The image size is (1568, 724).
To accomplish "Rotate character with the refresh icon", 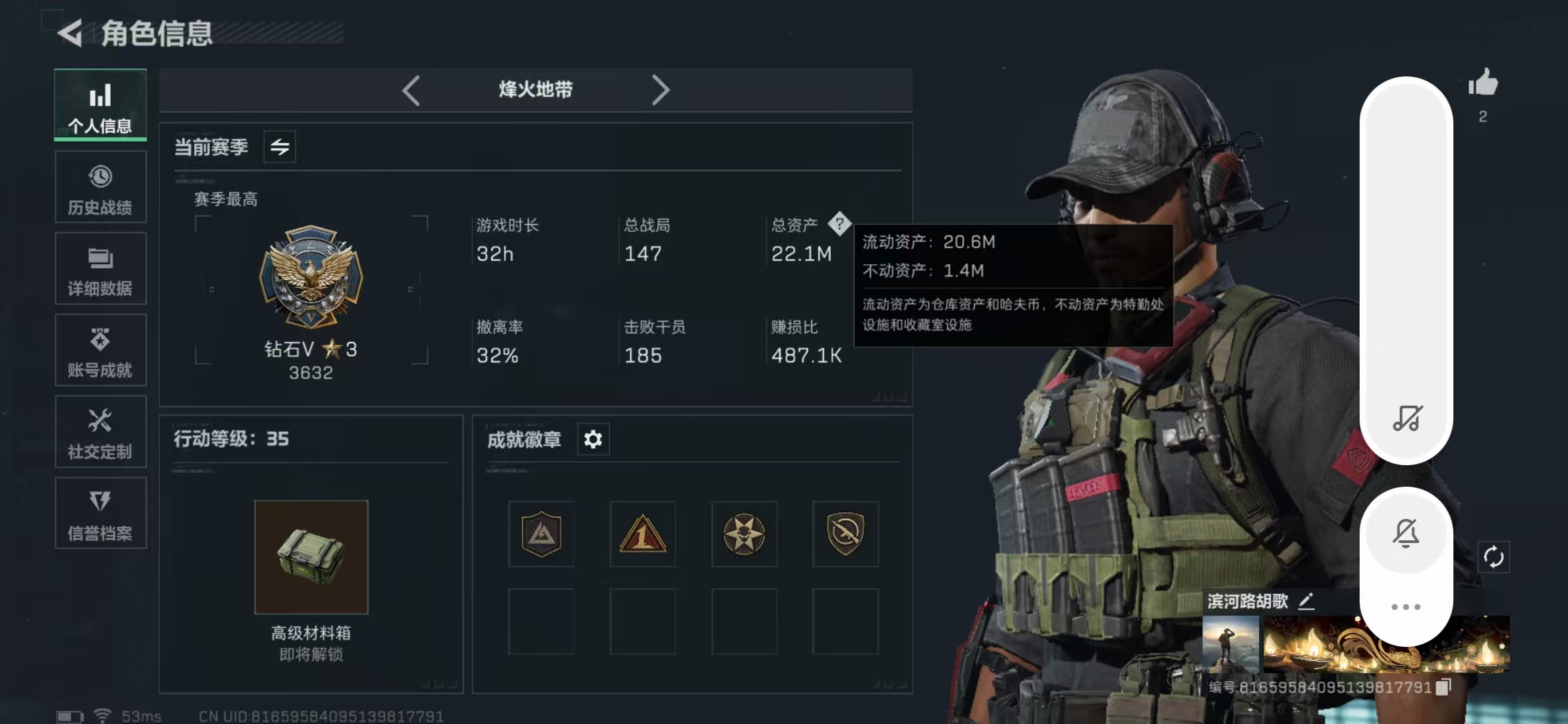I will [1494, 557].
